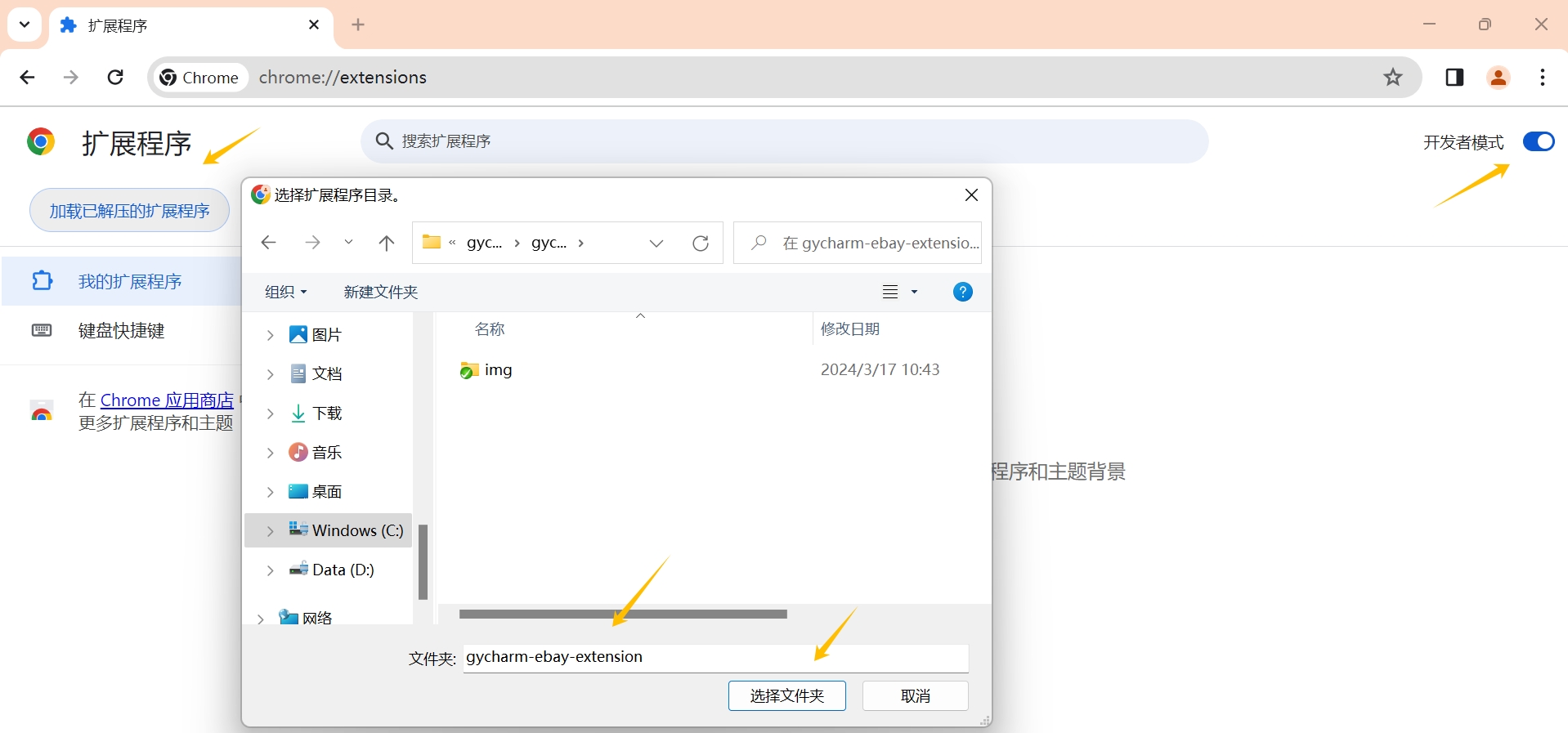Click Chrome back navigation arrow
The height and width of the screenshot is (733, 1568).
(27, 78)
